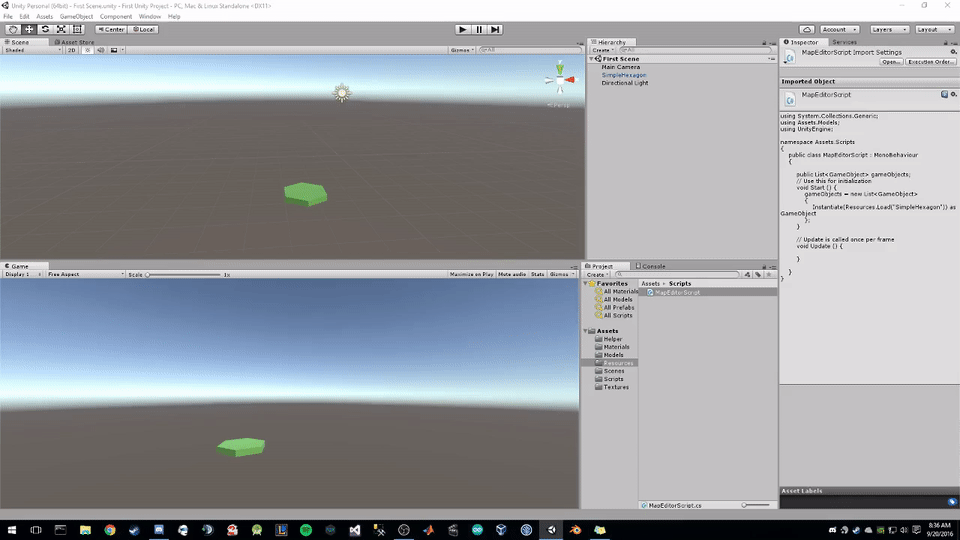Collapse First Scene in Hierarchy
This screenshot has width=960, height=540.
click(591, 59)
